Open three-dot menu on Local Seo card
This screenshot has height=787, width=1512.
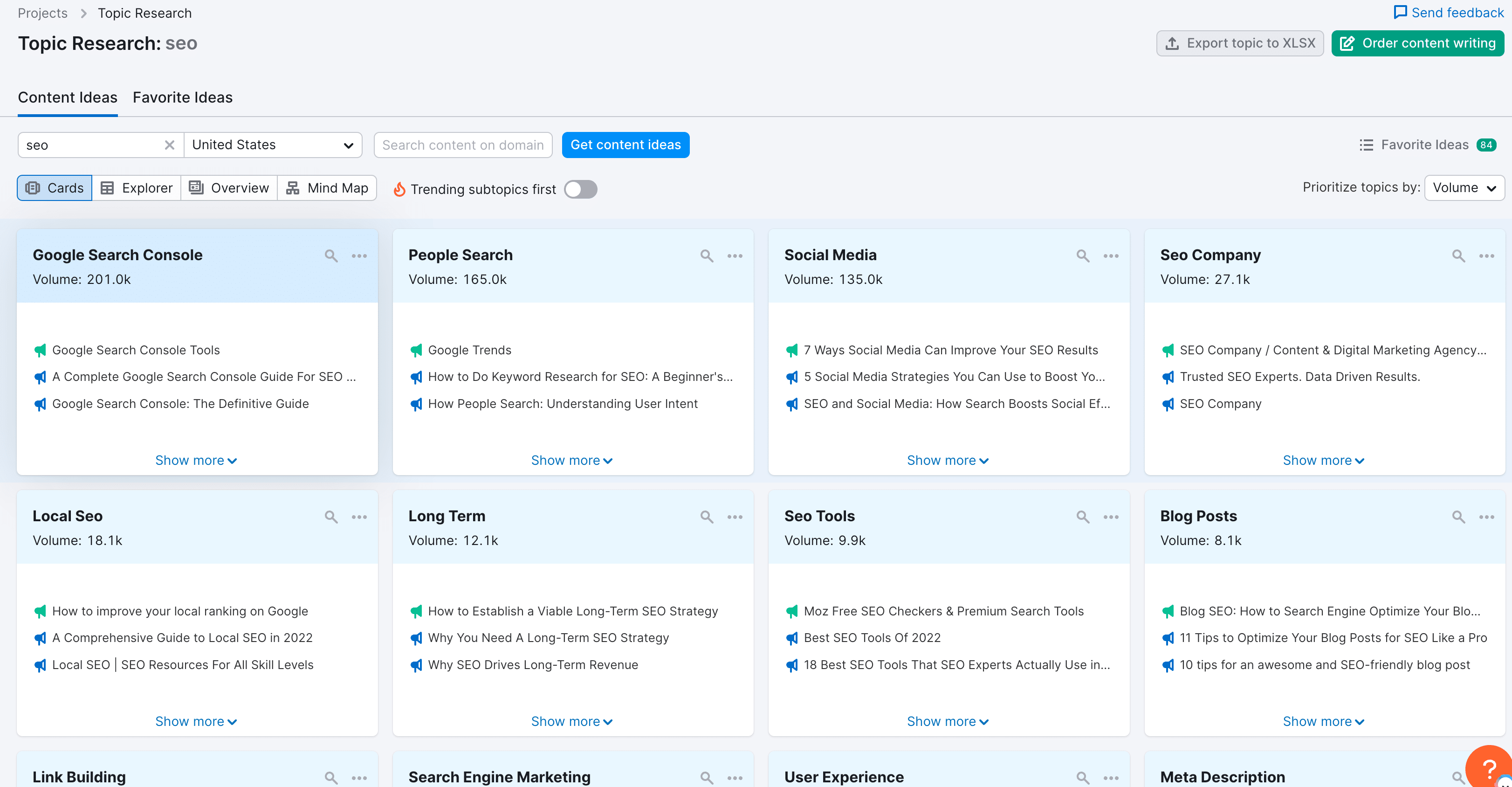pyautogui.click(x=359, y=517)
